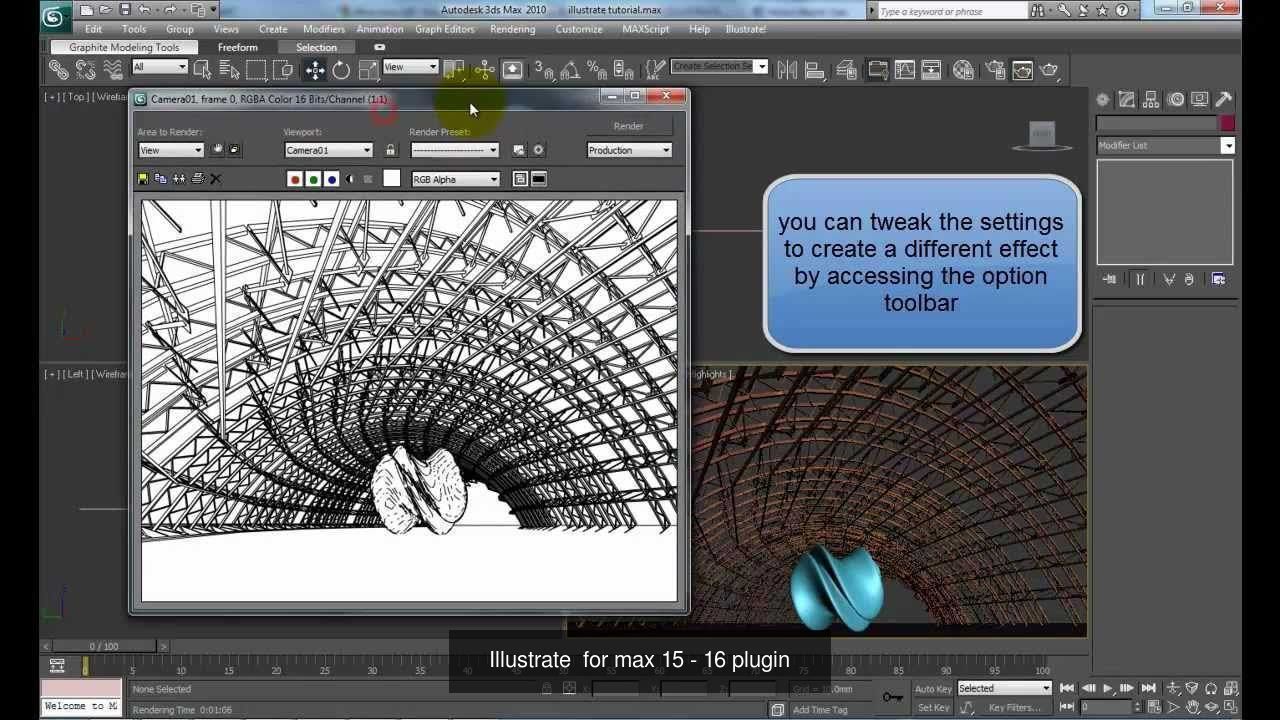Open the Rendering menu
The width and height of the screenshot is (1280, 720).
(512, 29)
